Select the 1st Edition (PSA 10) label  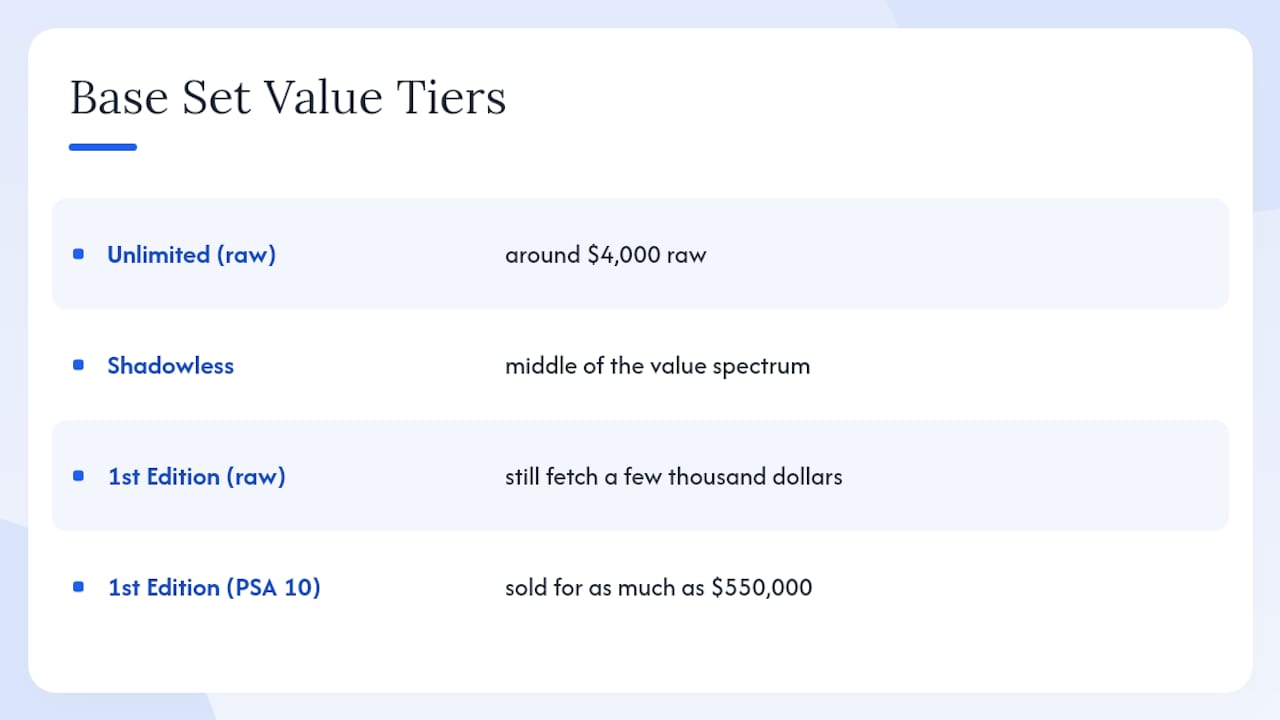pos(214,588)
